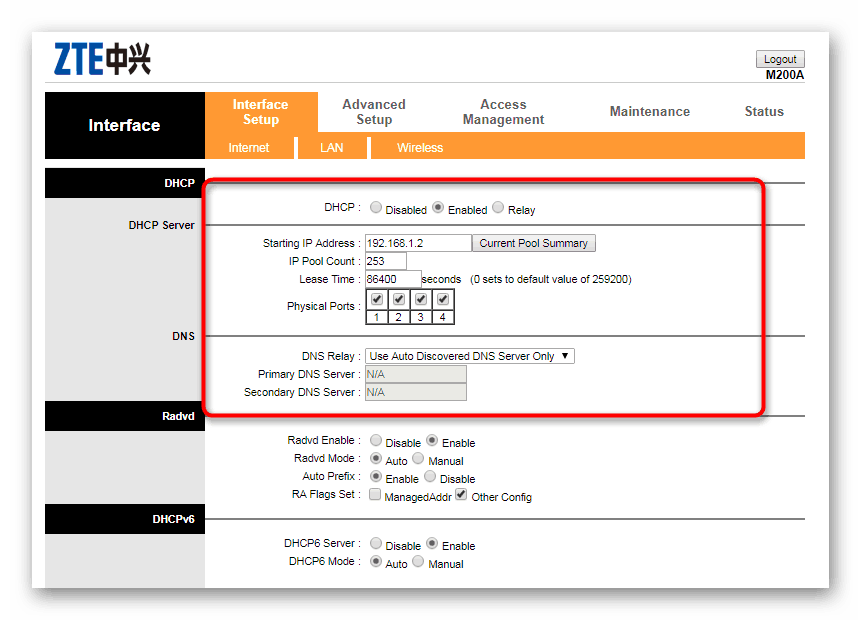Open the Access Management tab

tap(503, 110)
